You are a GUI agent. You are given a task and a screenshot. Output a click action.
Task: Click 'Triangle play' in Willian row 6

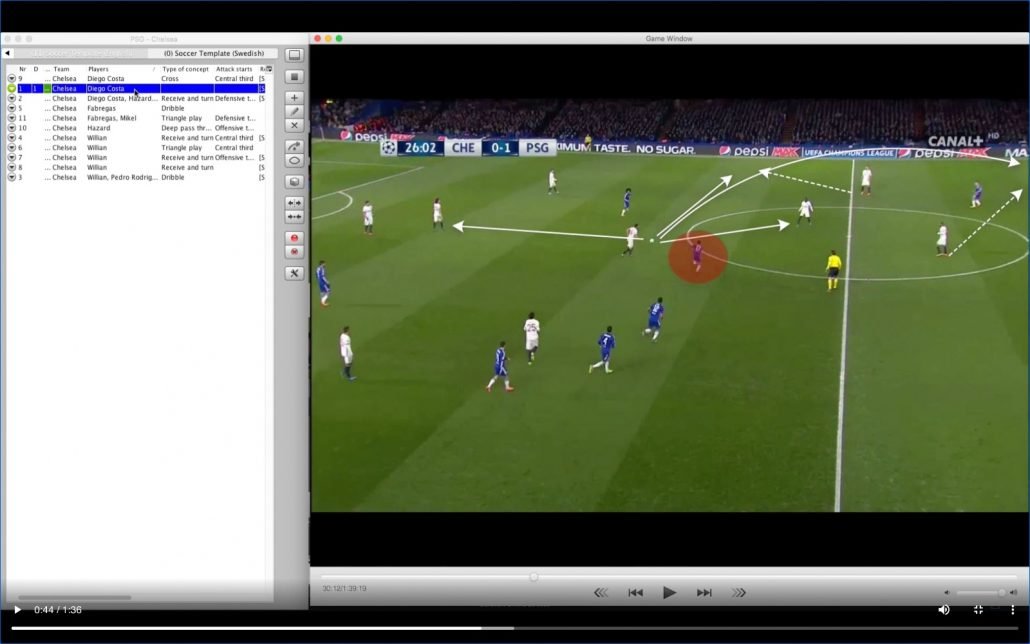181,147
